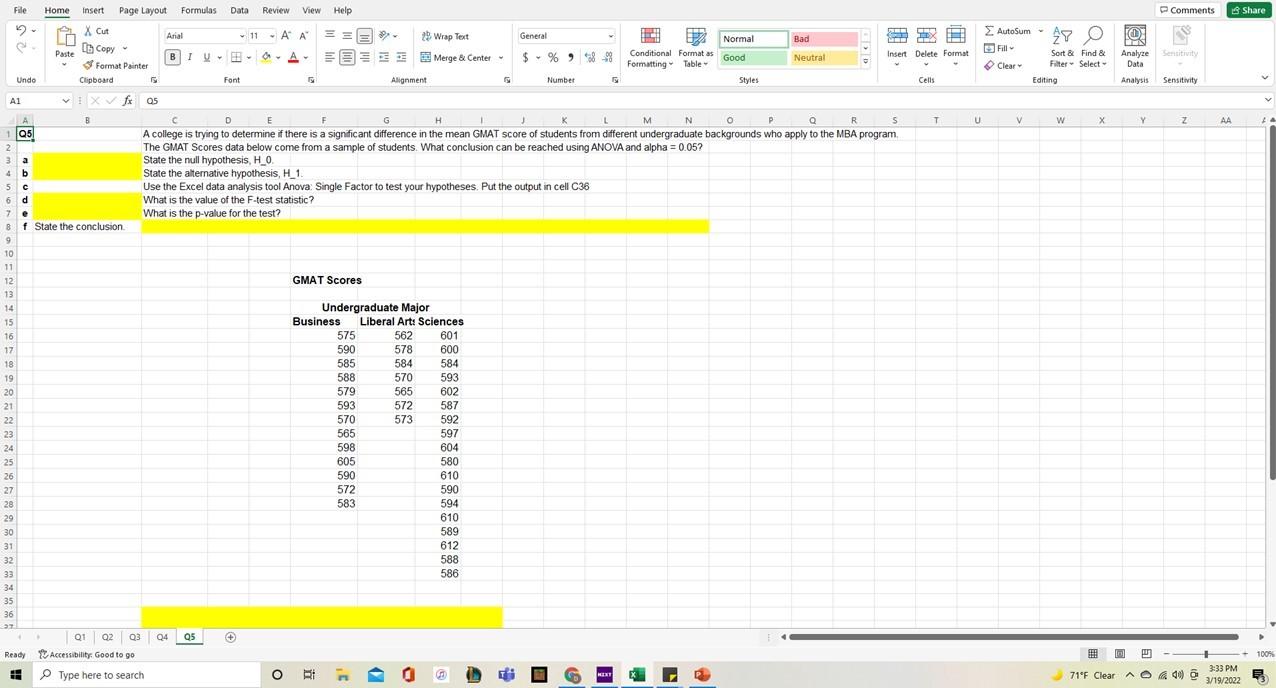Switch to the Formulas ribbon tab
Screen dimensions: 1276x688
pos(199,10)
